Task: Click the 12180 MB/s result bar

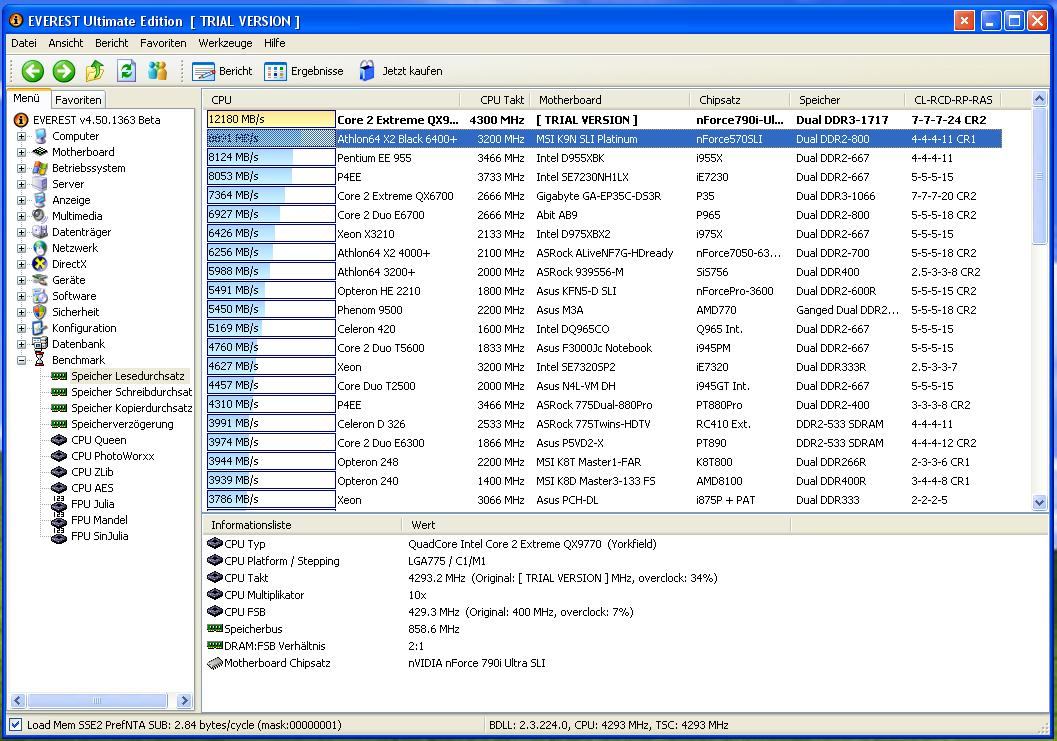Action: pyautogui.click(x=271, y=119)
